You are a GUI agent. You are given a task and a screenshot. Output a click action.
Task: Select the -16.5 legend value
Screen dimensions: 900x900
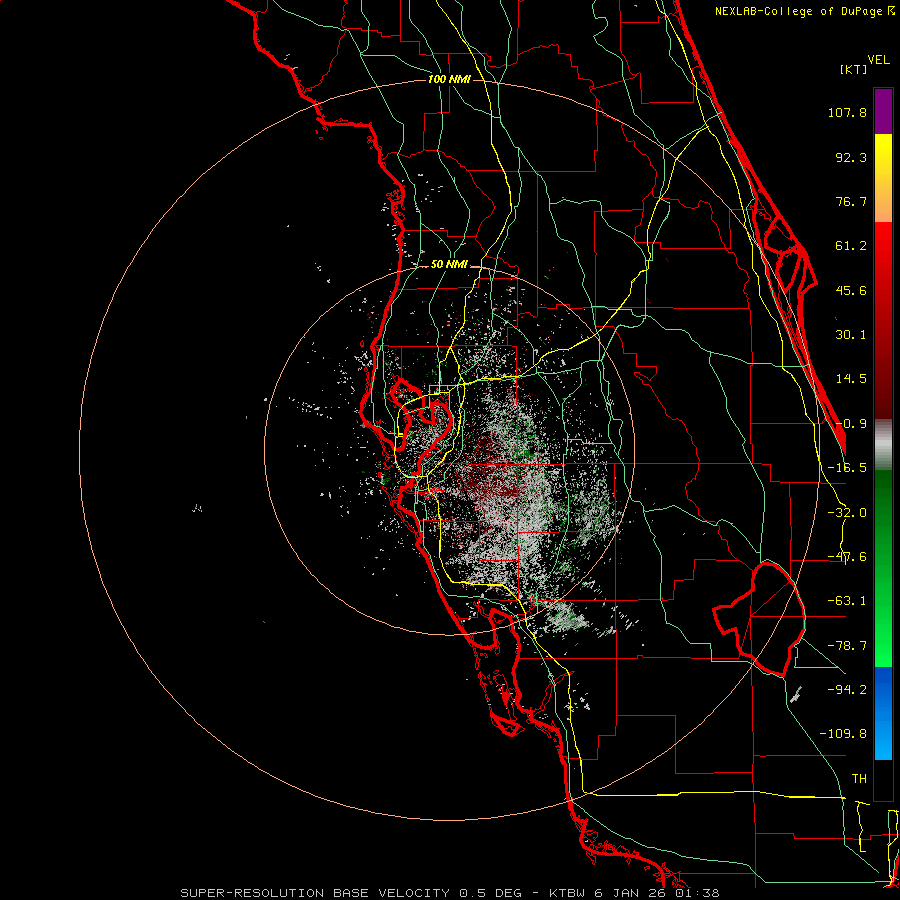click(847, 468)
